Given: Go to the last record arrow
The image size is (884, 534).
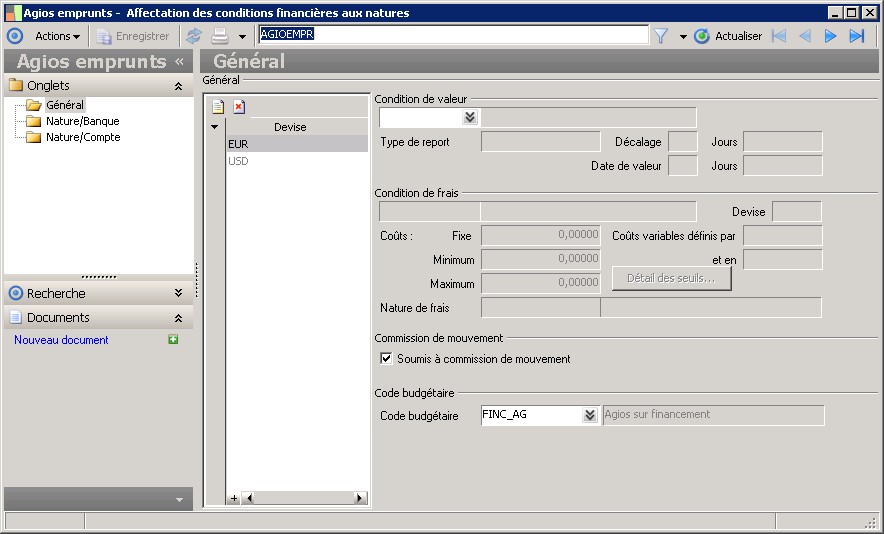Looking at the screenshot, I should [856, 36].
